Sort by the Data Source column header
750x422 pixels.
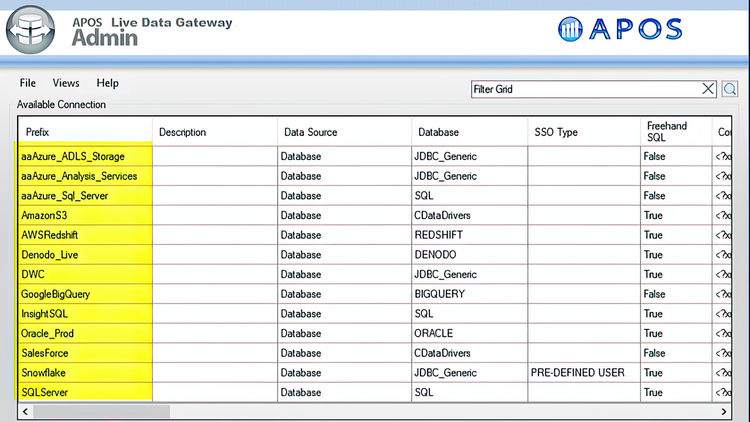pyautogui.click(x=344, y=132)
